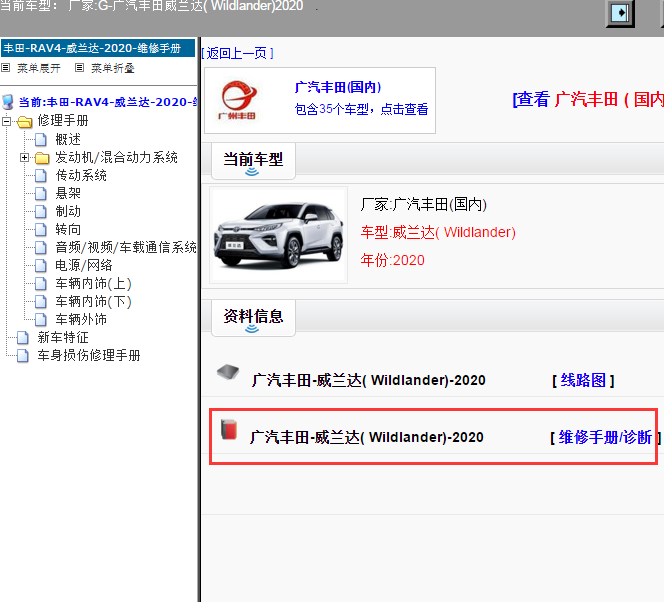Select the 当前车型 tab
Screen dimensions: 664x602
(253, 160)
